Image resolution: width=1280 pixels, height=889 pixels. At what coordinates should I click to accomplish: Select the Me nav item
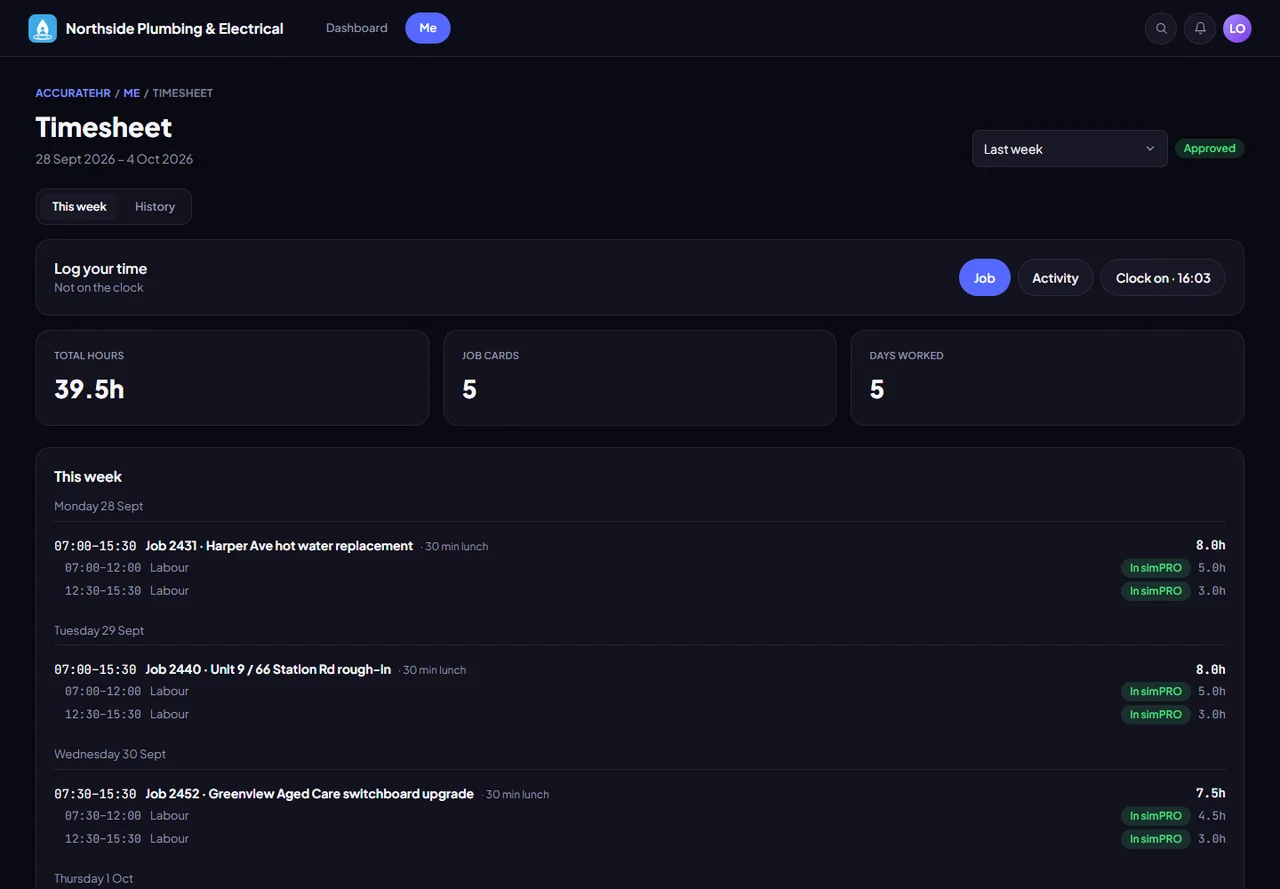[428, 28]
